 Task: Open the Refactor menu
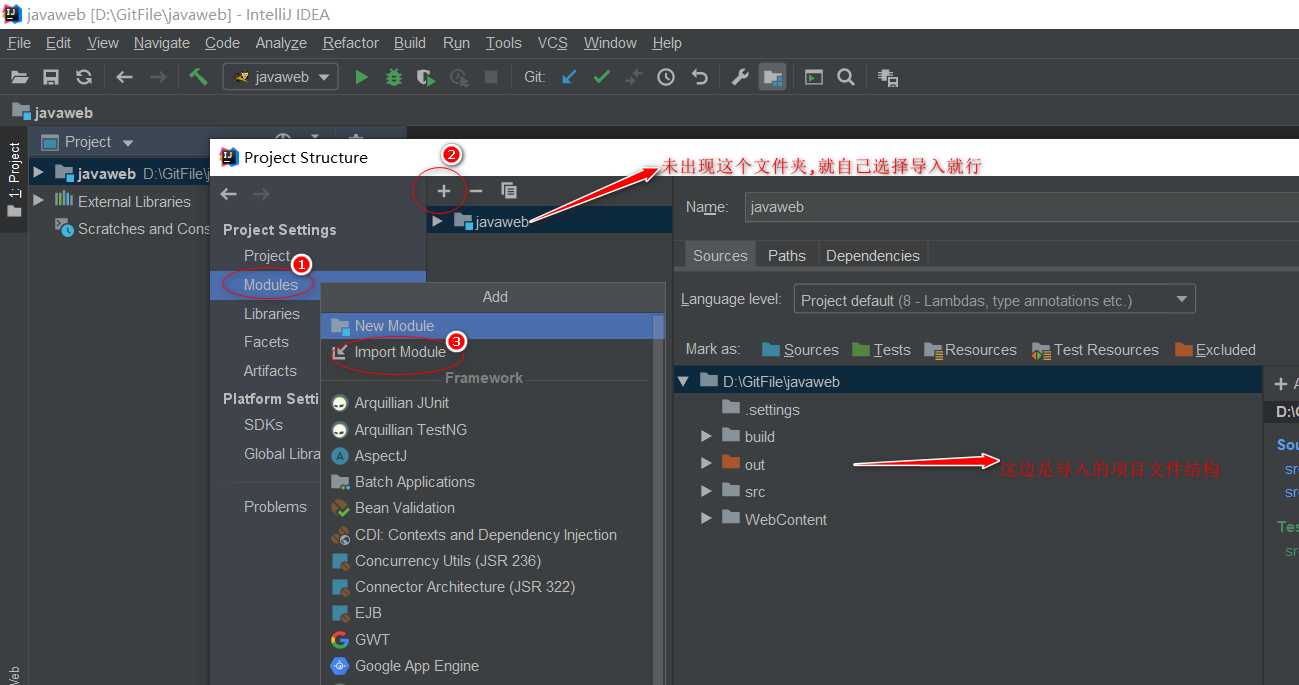pos(351,43)
